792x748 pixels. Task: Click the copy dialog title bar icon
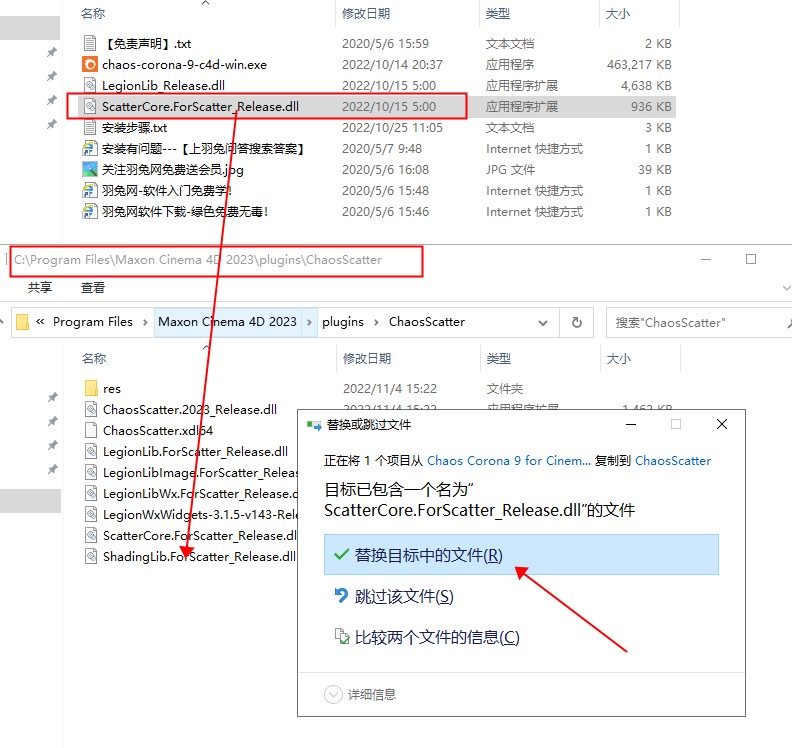(x=314, y=425)
